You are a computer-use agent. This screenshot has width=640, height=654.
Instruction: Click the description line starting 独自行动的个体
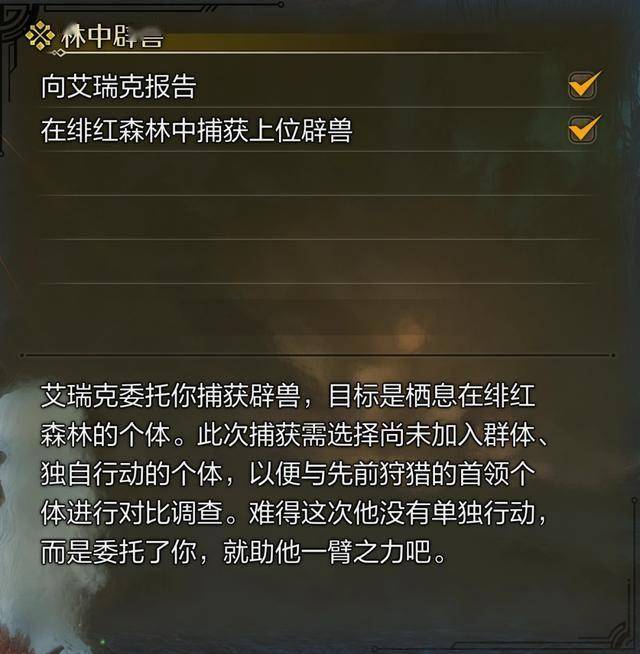[287, 474]
